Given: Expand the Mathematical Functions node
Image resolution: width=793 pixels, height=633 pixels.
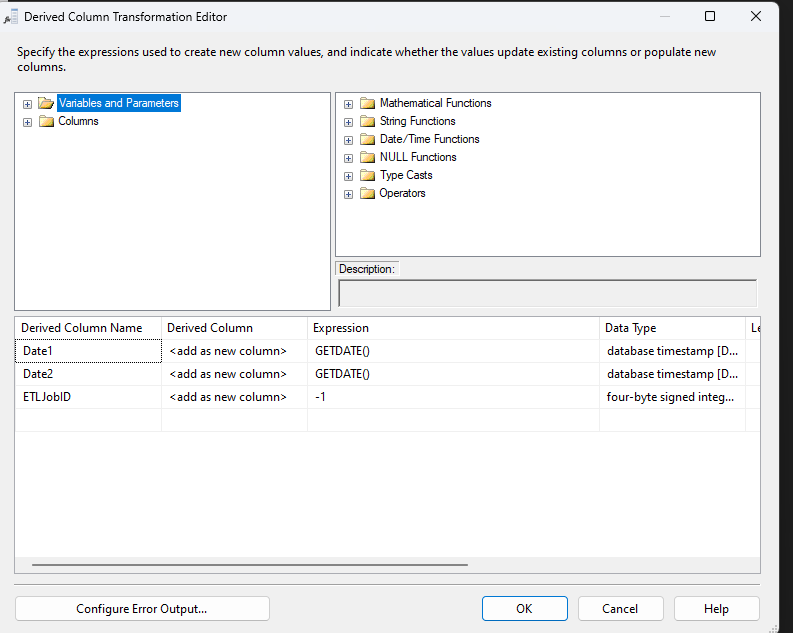Looking at the screenshot, I should (348, 104).
